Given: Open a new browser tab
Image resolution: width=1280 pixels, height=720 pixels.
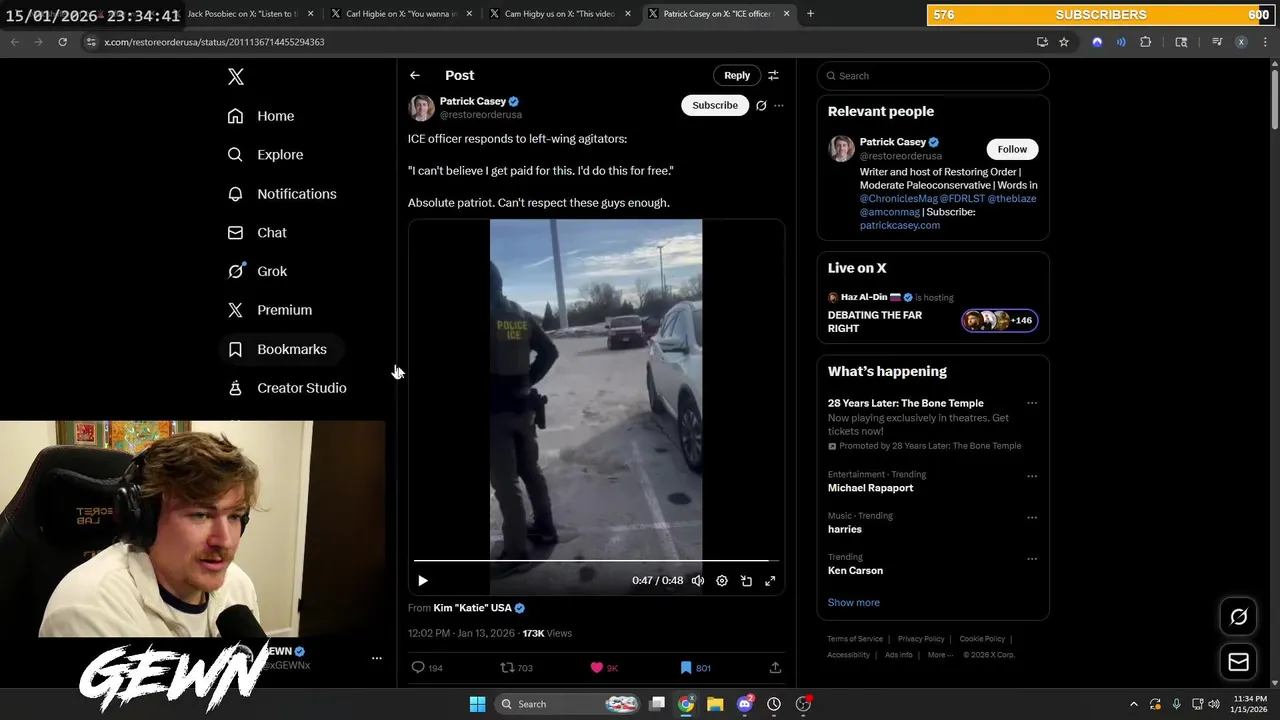Looking at the screenshot, I should tap(810, 14).
